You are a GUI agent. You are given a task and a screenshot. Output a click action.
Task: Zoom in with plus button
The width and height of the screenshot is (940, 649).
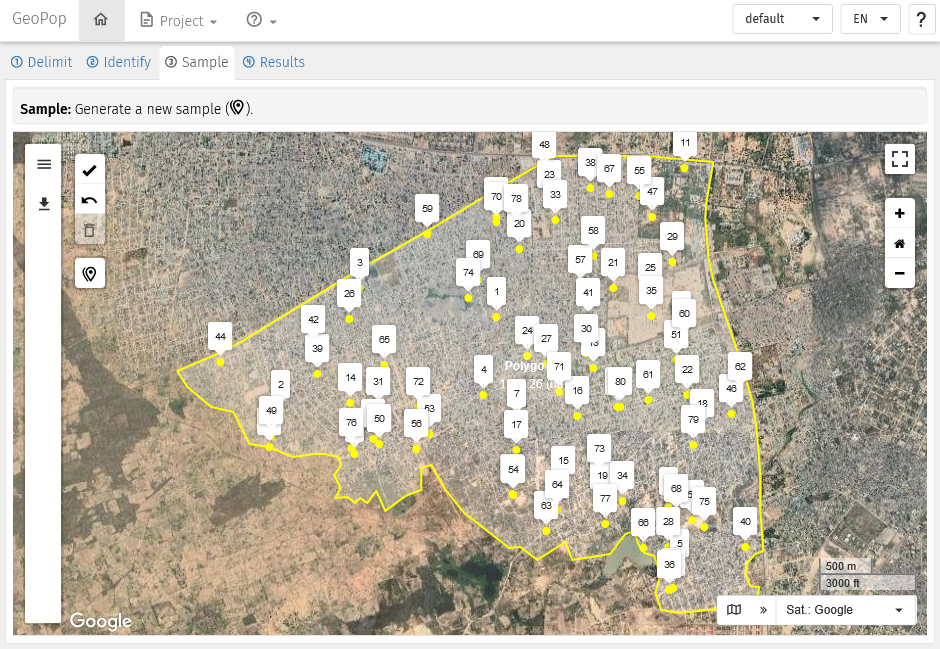900,213
